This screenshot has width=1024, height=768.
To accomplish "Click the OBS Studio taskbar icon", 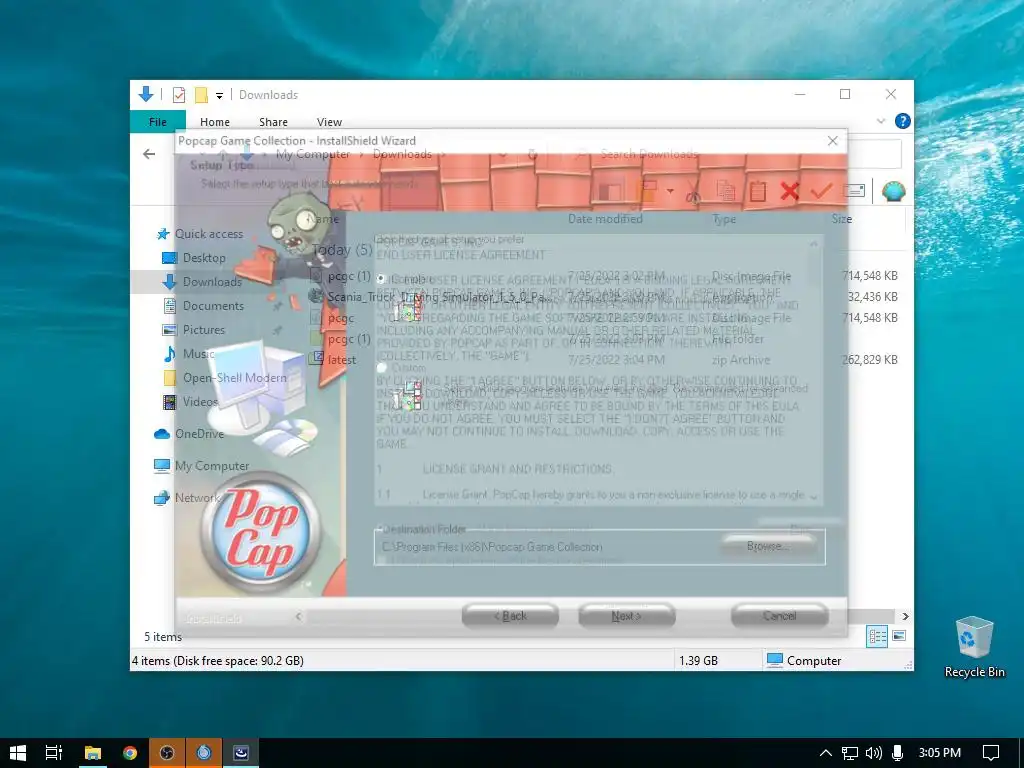I will 167,753.
